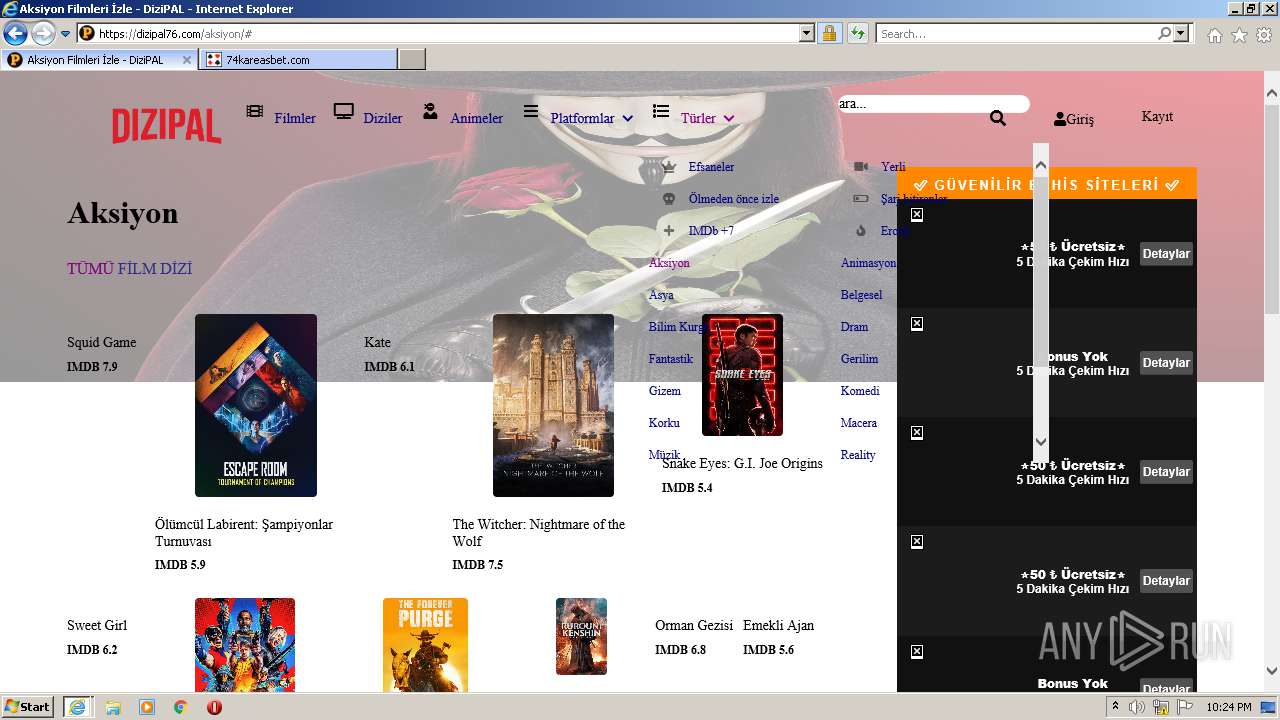Open the Tools gear icon

click(x=1264, y=35)
